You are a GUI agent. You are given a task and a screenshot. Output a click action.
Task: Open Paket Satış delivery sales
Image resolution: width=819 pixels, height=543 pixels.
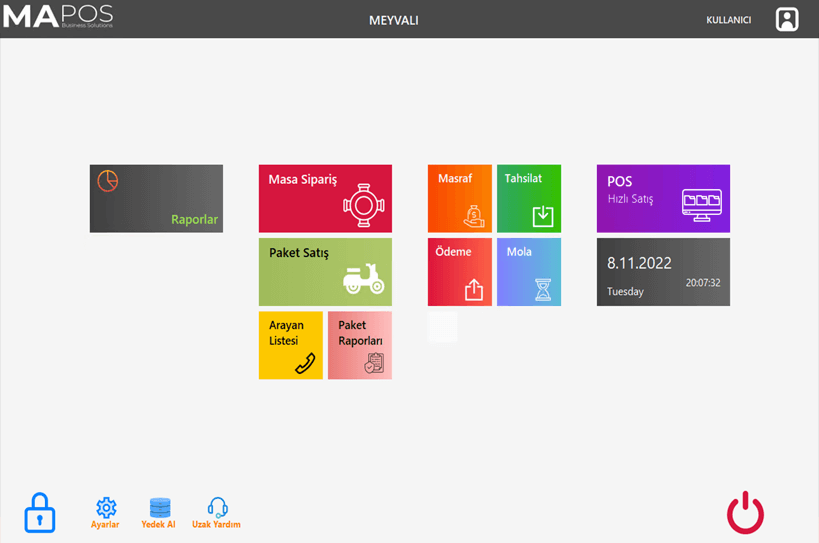point(325,271)
